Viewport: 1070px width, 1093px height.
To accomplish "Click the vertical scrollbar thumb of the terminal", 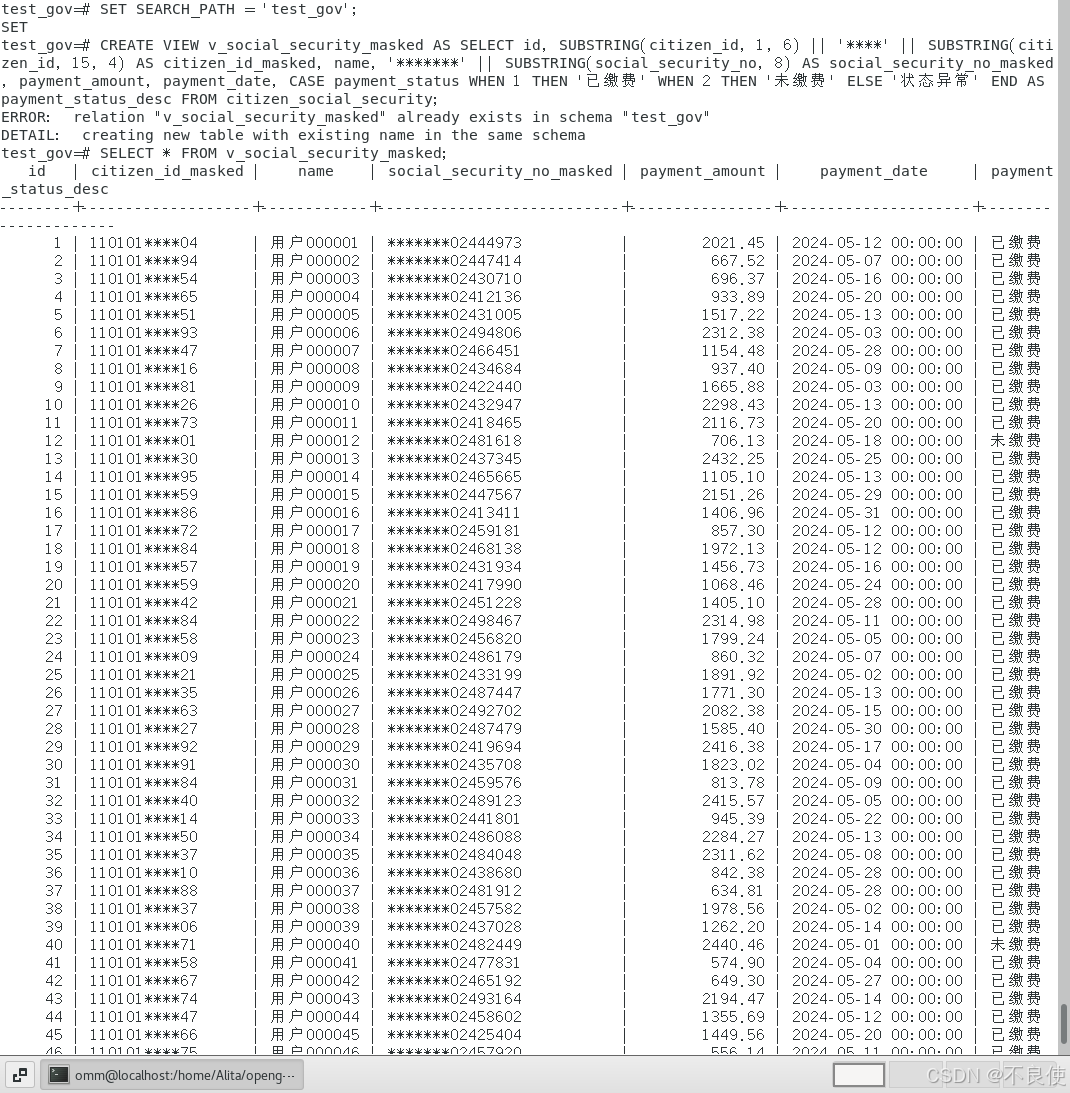I will coord(1064,1025).
